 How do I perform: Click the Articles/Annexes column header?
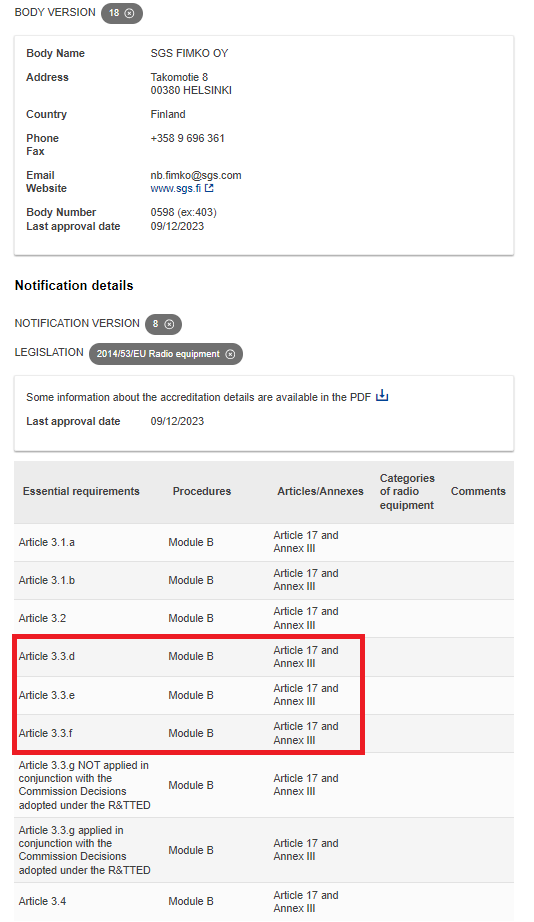pos(321,492)
